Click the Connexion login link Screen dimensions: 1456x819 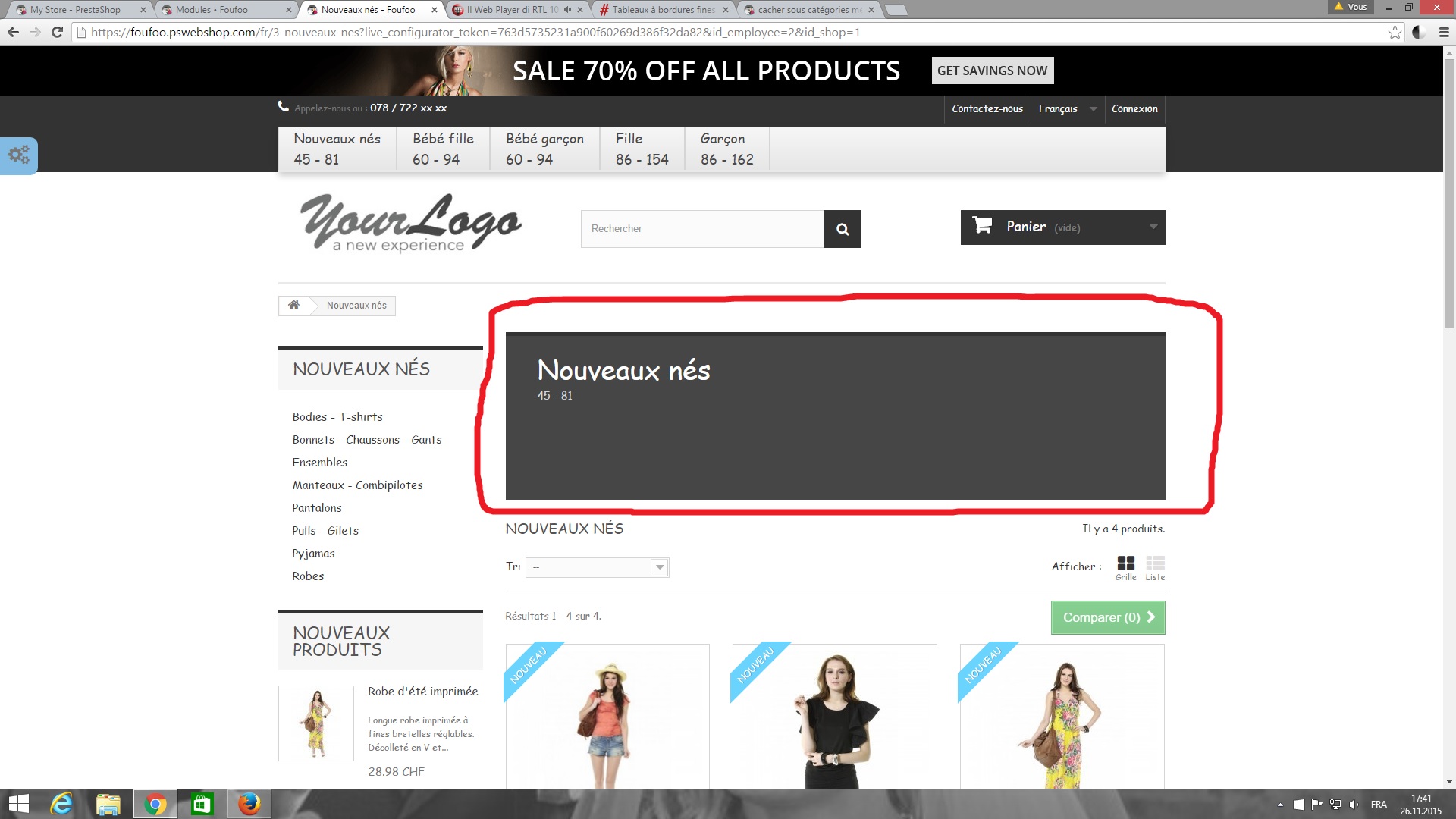[1134, 109]
